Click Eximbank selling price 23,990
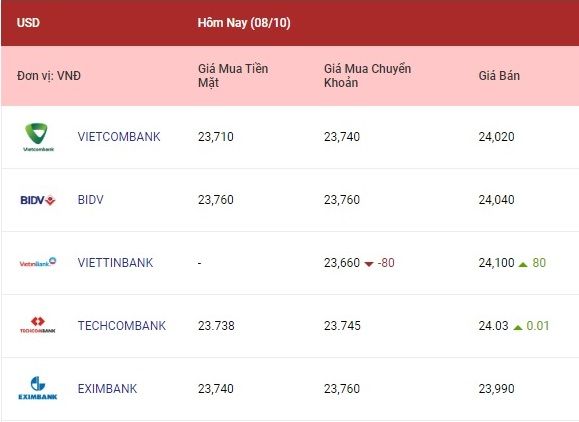 [x=496, y=389]
